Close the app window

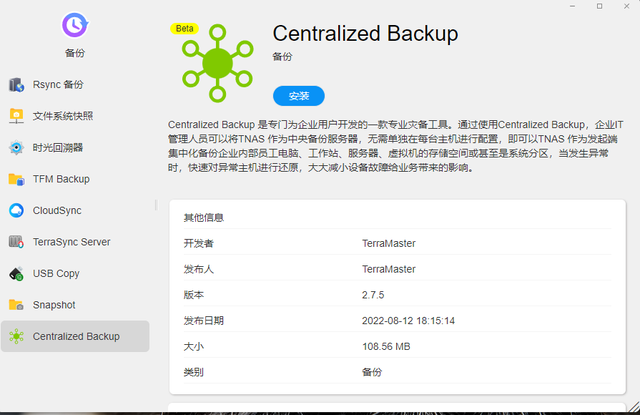626,7
